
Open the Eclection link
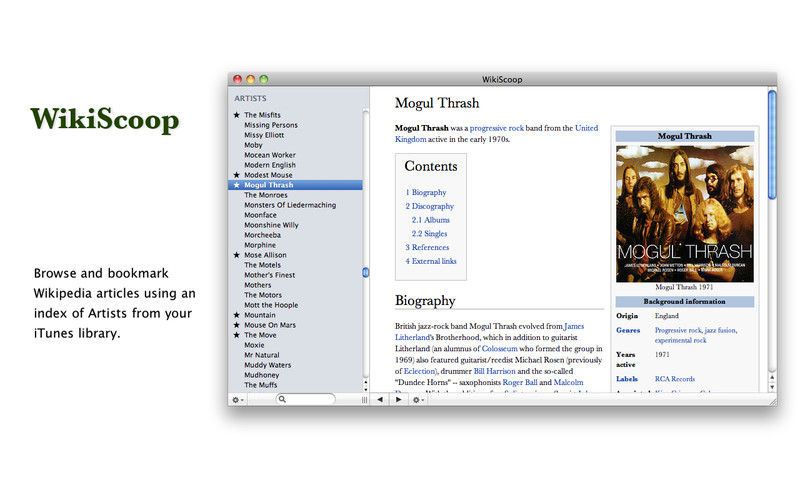(x=419, y=371)
